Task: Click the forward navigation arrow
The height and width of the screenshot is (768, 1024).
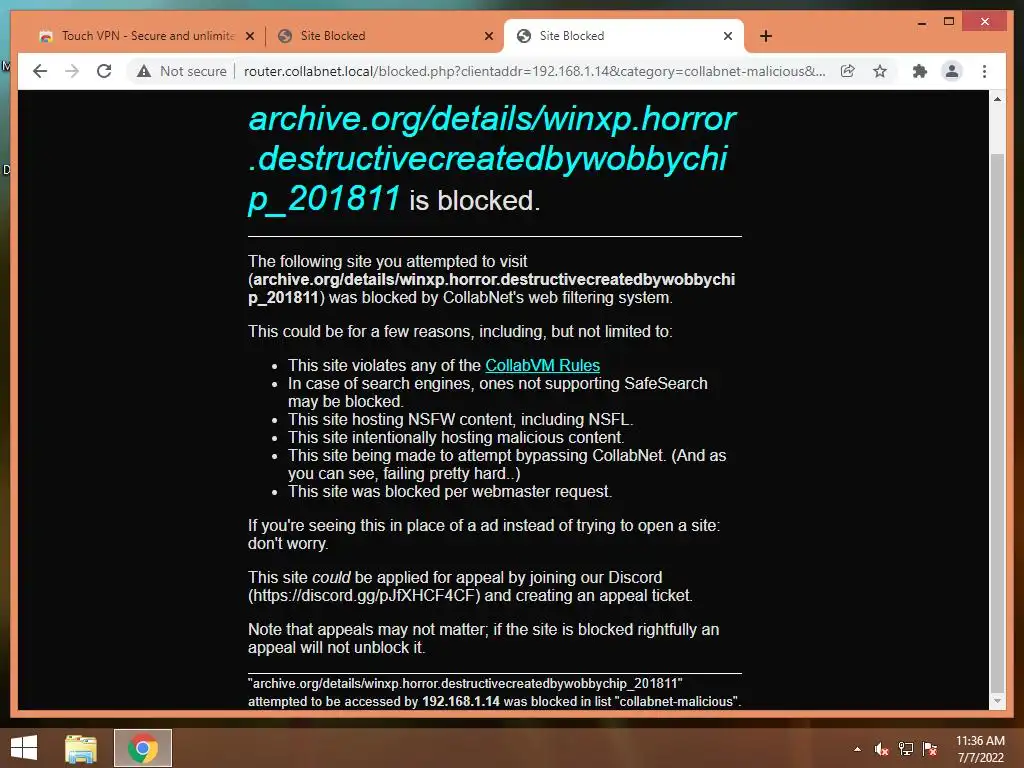Action: [72, 71]
